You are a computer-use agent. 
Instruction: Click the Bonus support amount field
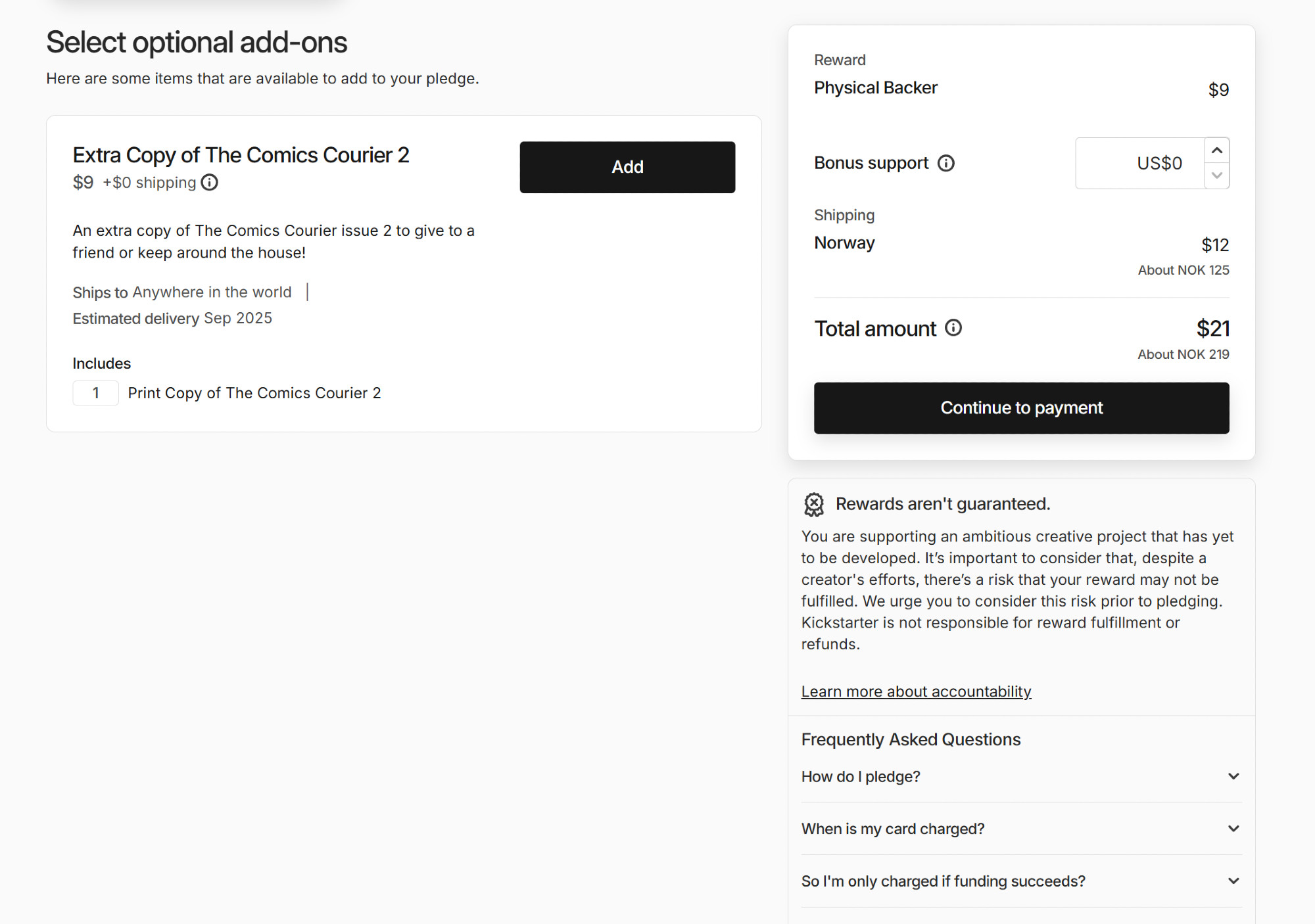[x=1141, y=163]
